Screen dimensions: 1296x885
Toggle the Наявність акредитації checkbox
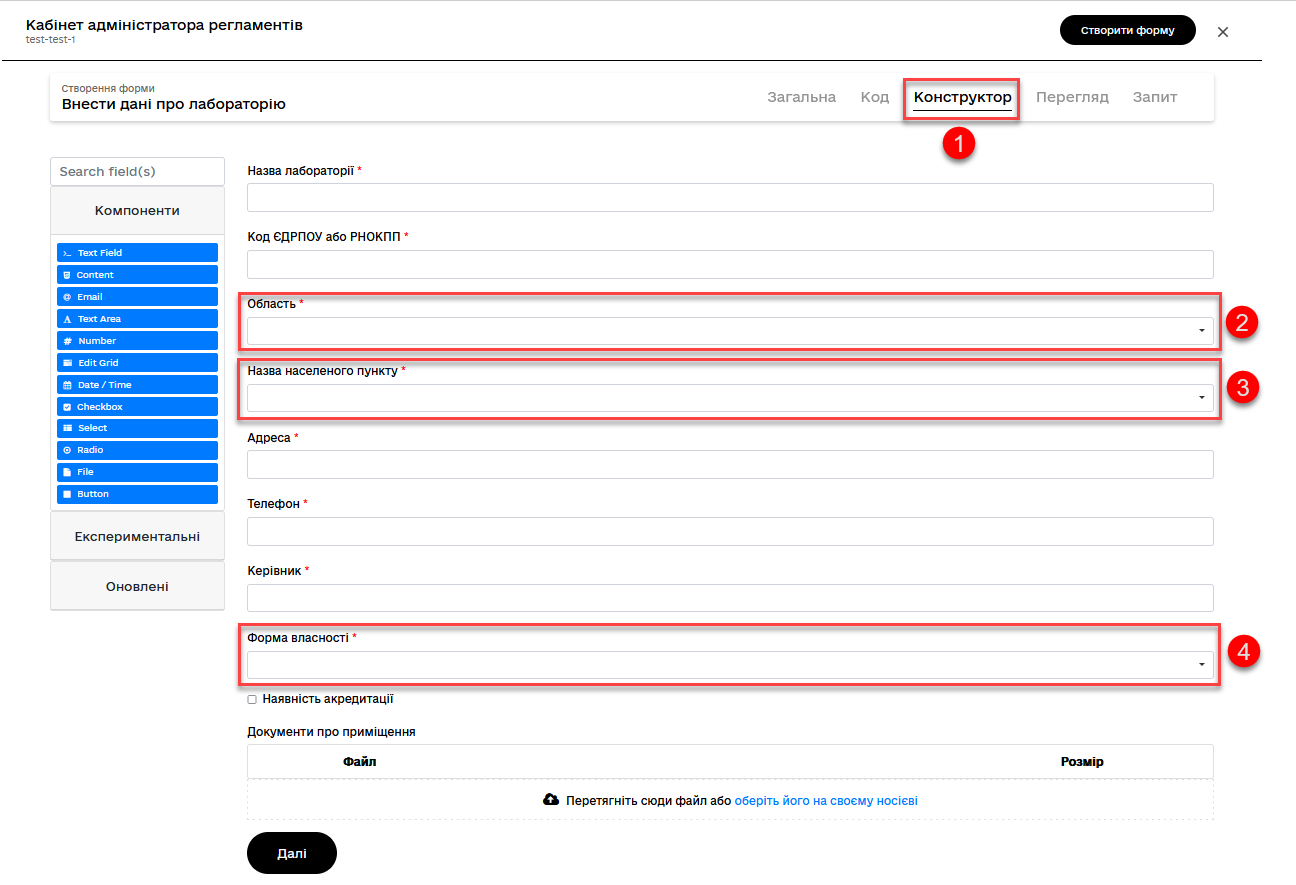click(x=252, y=700)
